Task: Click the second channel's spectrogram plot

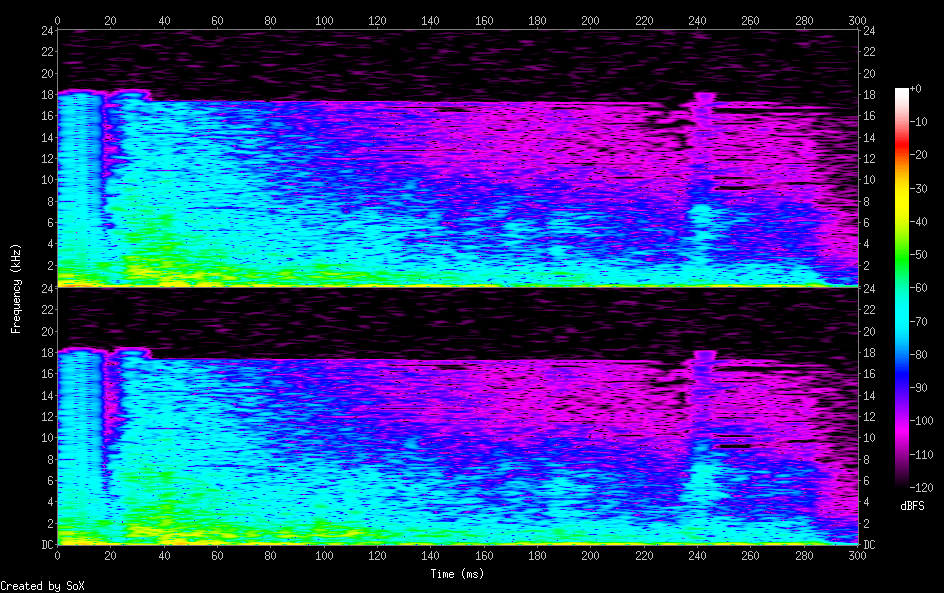Action: tap(458, 417)
